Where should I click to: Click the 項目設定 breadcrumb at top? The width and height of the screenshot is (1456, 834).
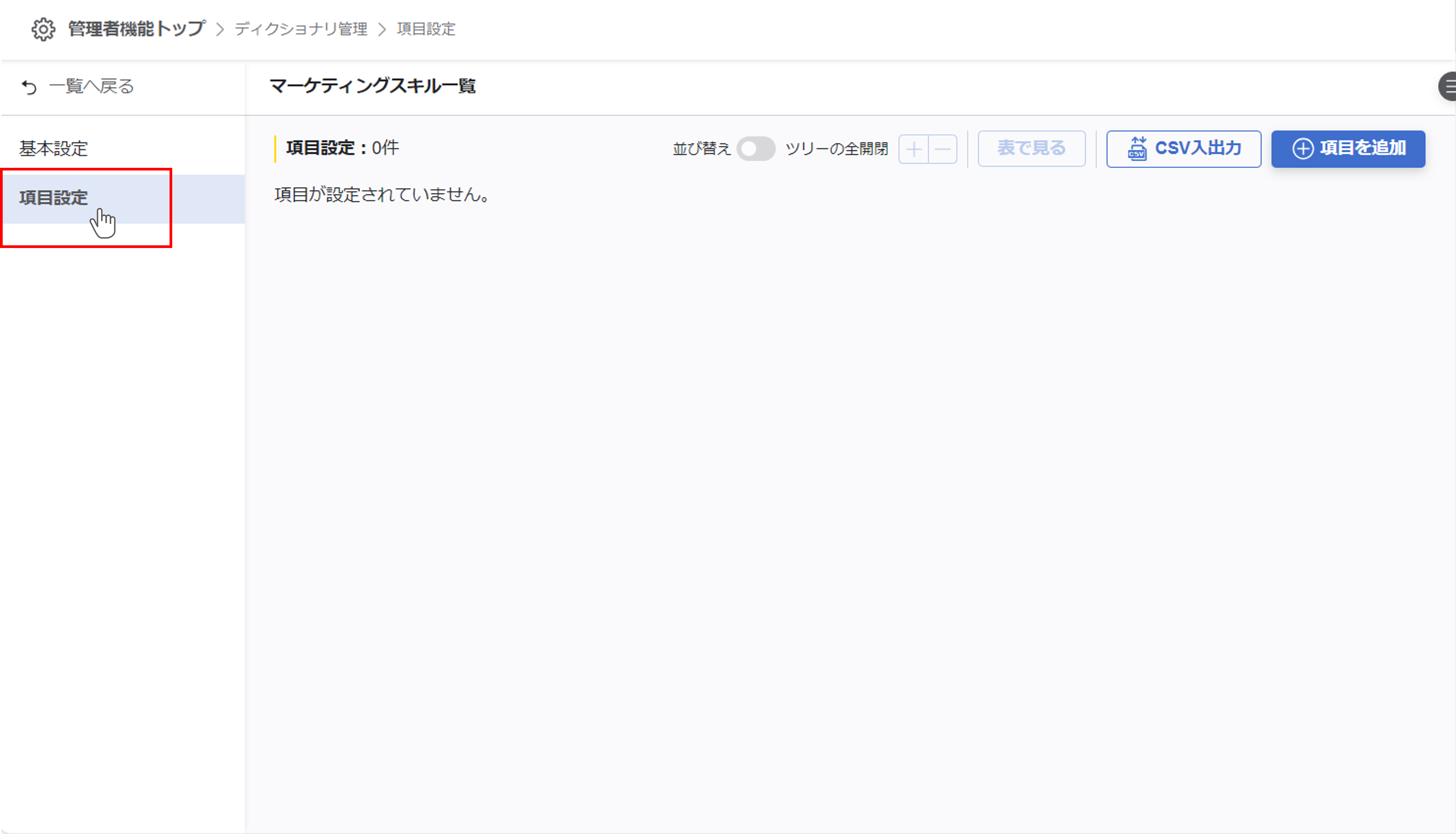[426, 29]
